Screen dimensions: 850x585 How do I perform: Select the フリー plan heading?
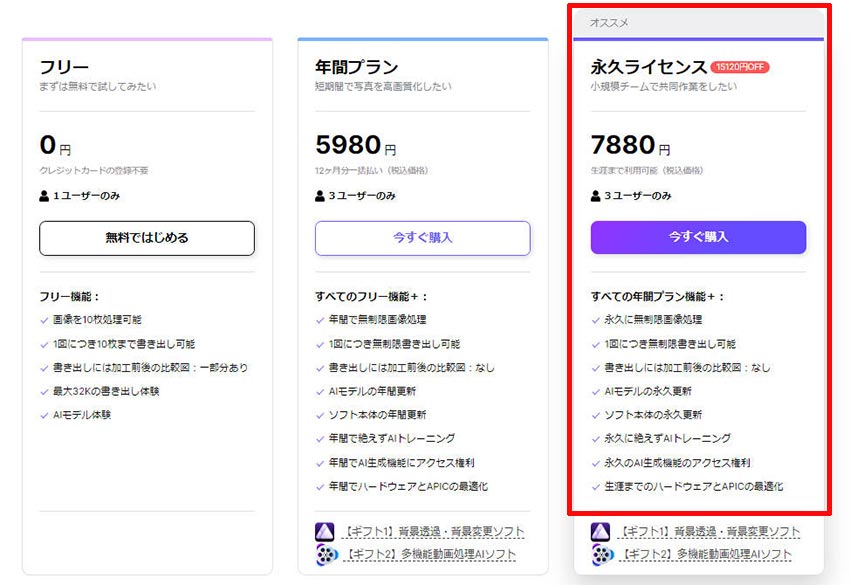(x=64, y=68)
